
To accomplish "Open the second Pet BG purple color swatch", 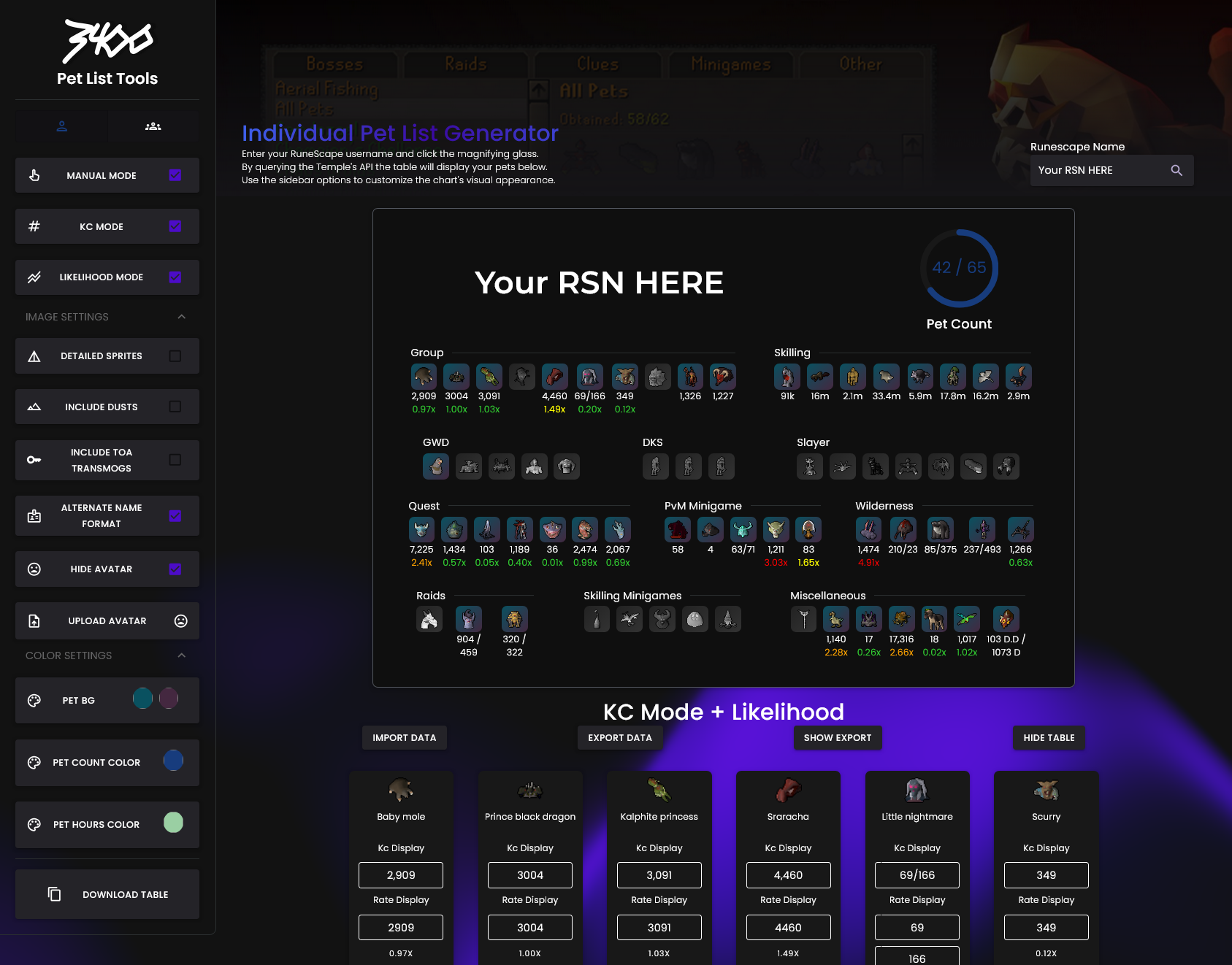I will tap(169, 699).
